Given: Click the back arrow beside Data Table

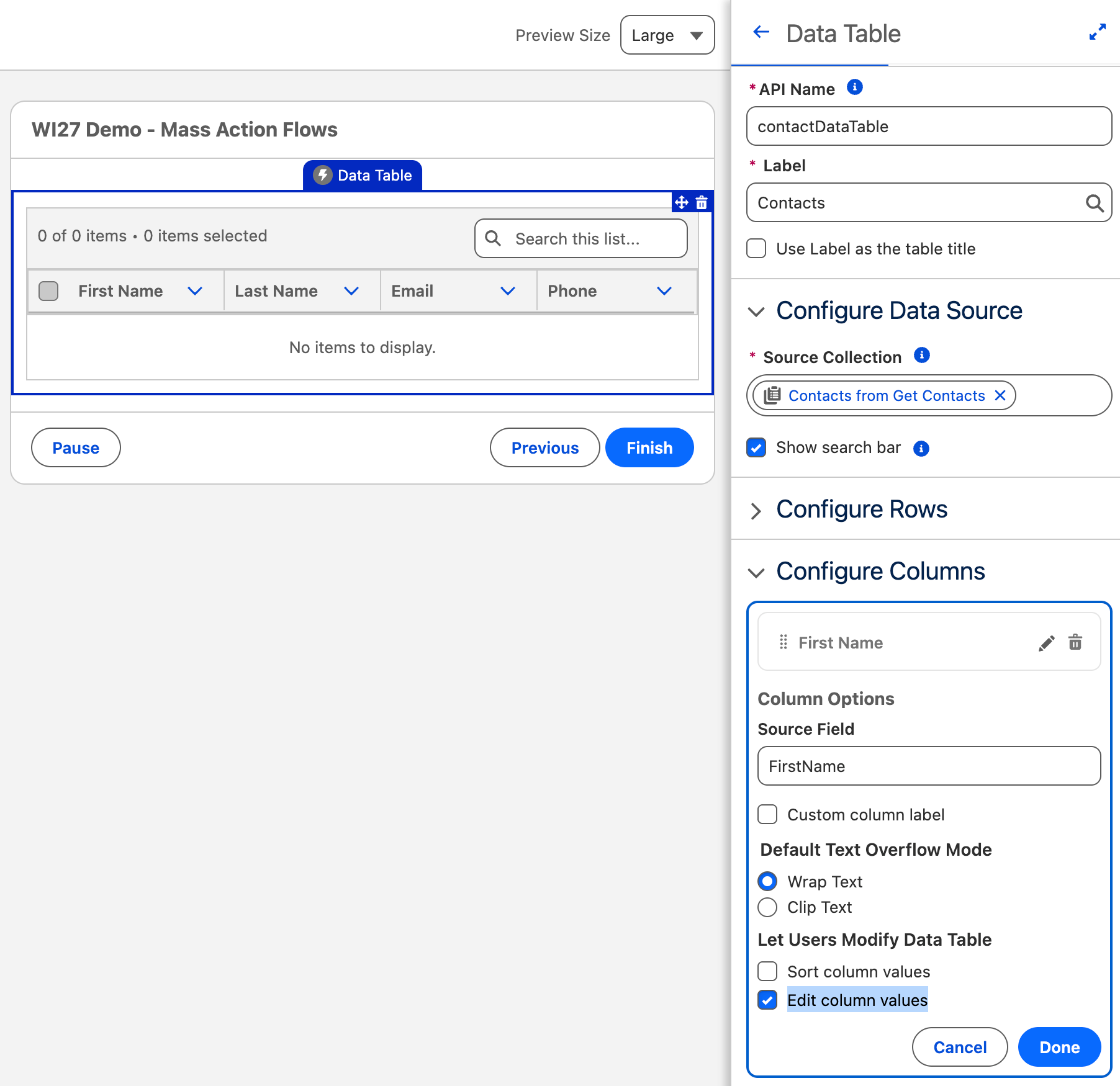Looking at the screenshot, I should (761, 32).
